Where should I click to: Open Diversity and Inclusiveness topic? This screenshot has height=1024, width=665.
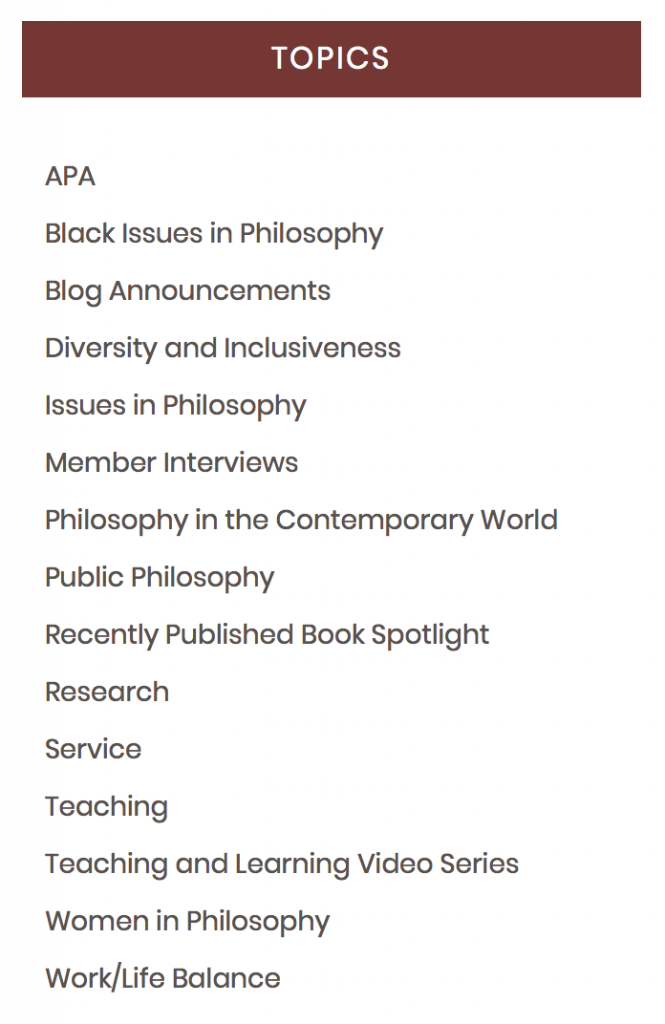222,348
